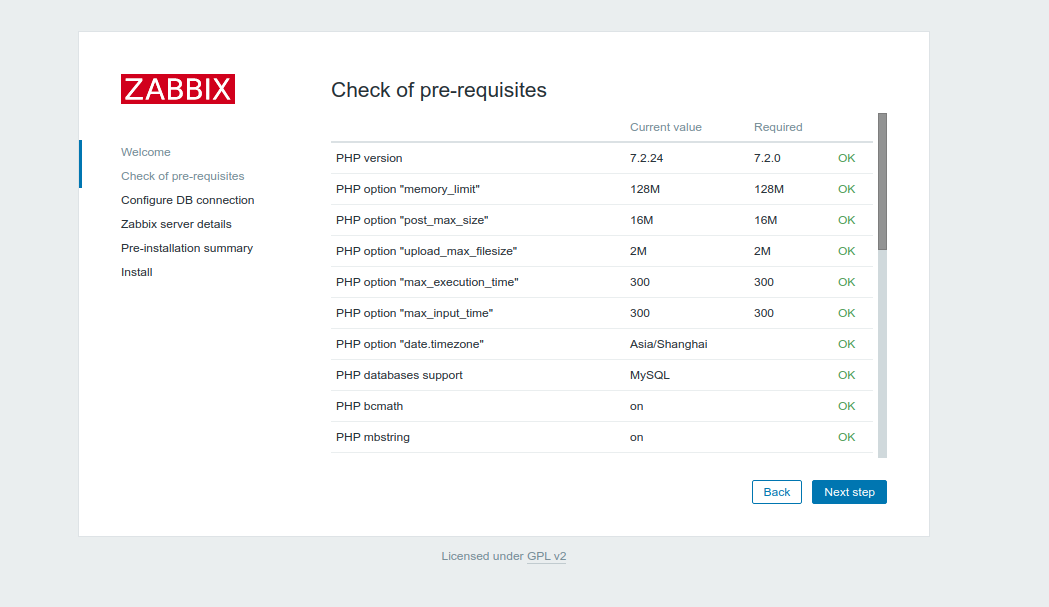Image resolution: width=1049 pixels, height=607 pixels.
Task: Click the PHP option "date.timezone" label
Action: (x=410, y=344)
